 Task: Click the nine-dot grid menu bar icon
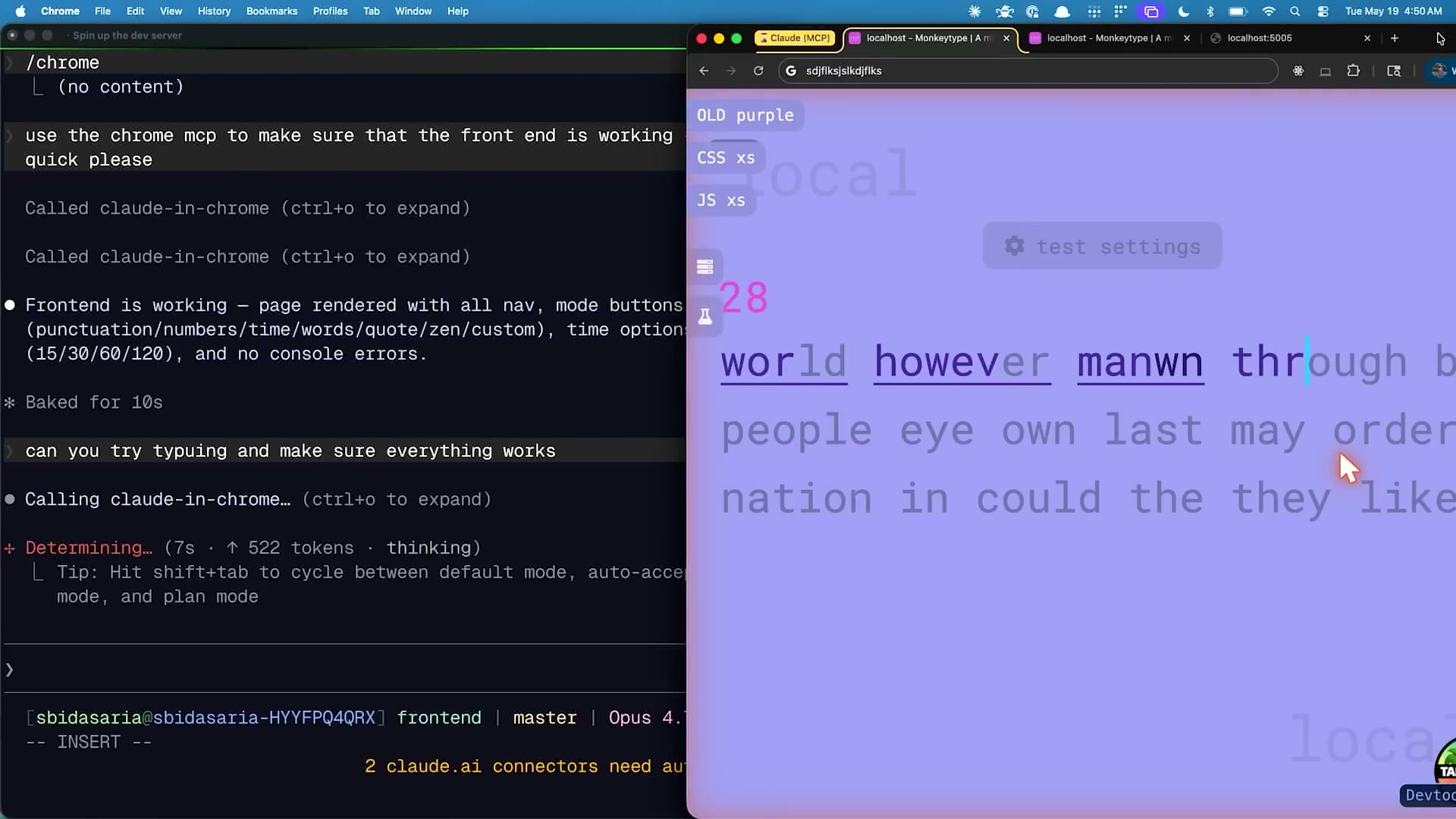point(1094,11)
